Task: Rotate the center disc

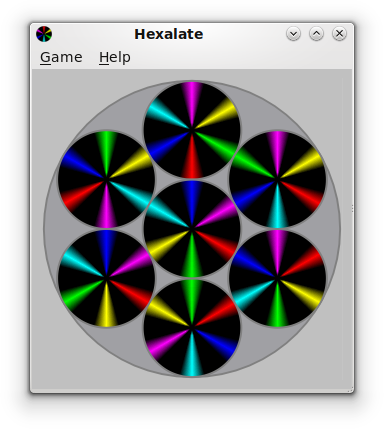Action: pos(192,229)
